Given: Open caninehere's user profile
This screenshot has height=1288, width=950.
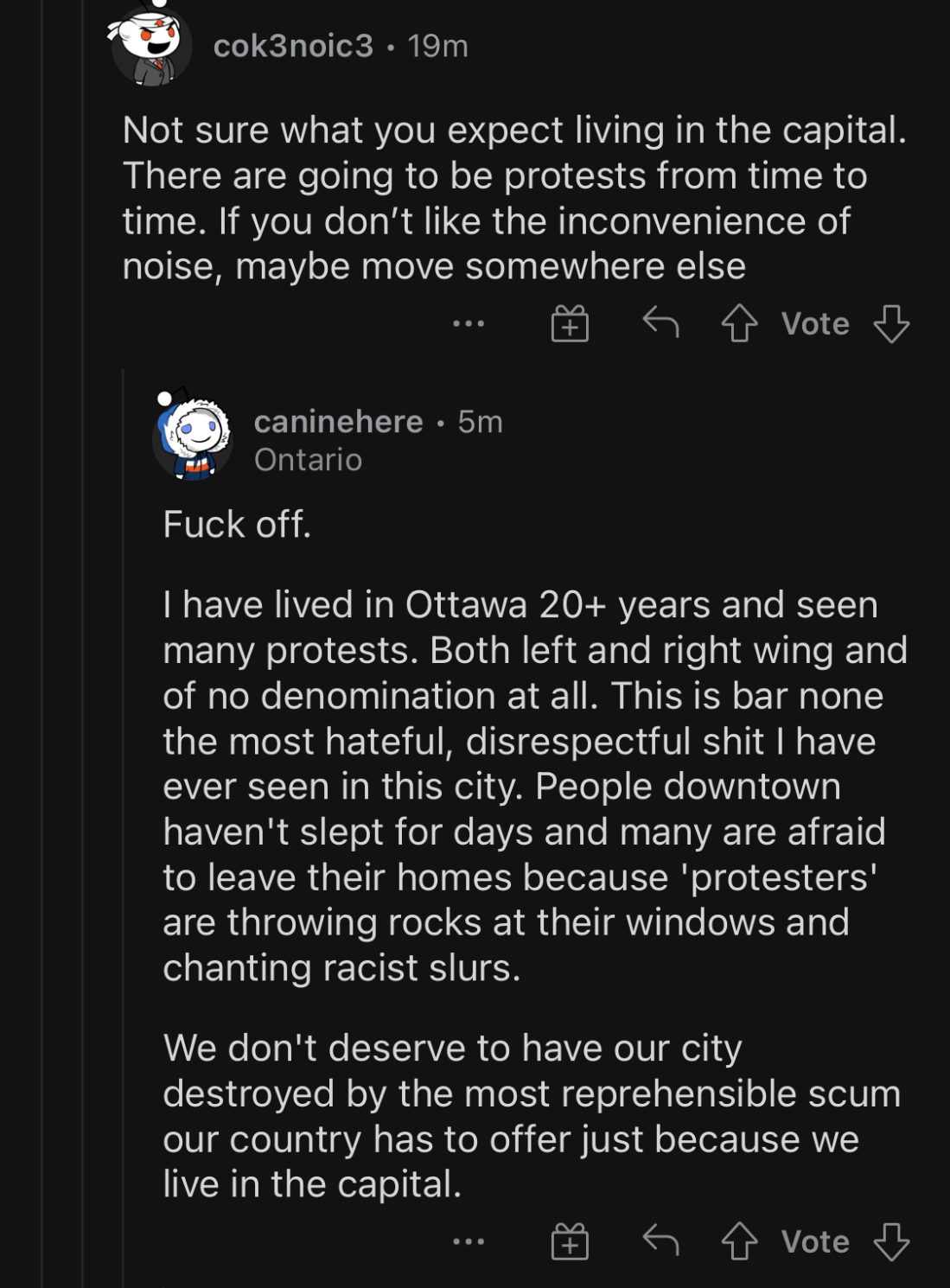Looking at the screenshot, I should [x=338, y=422].
